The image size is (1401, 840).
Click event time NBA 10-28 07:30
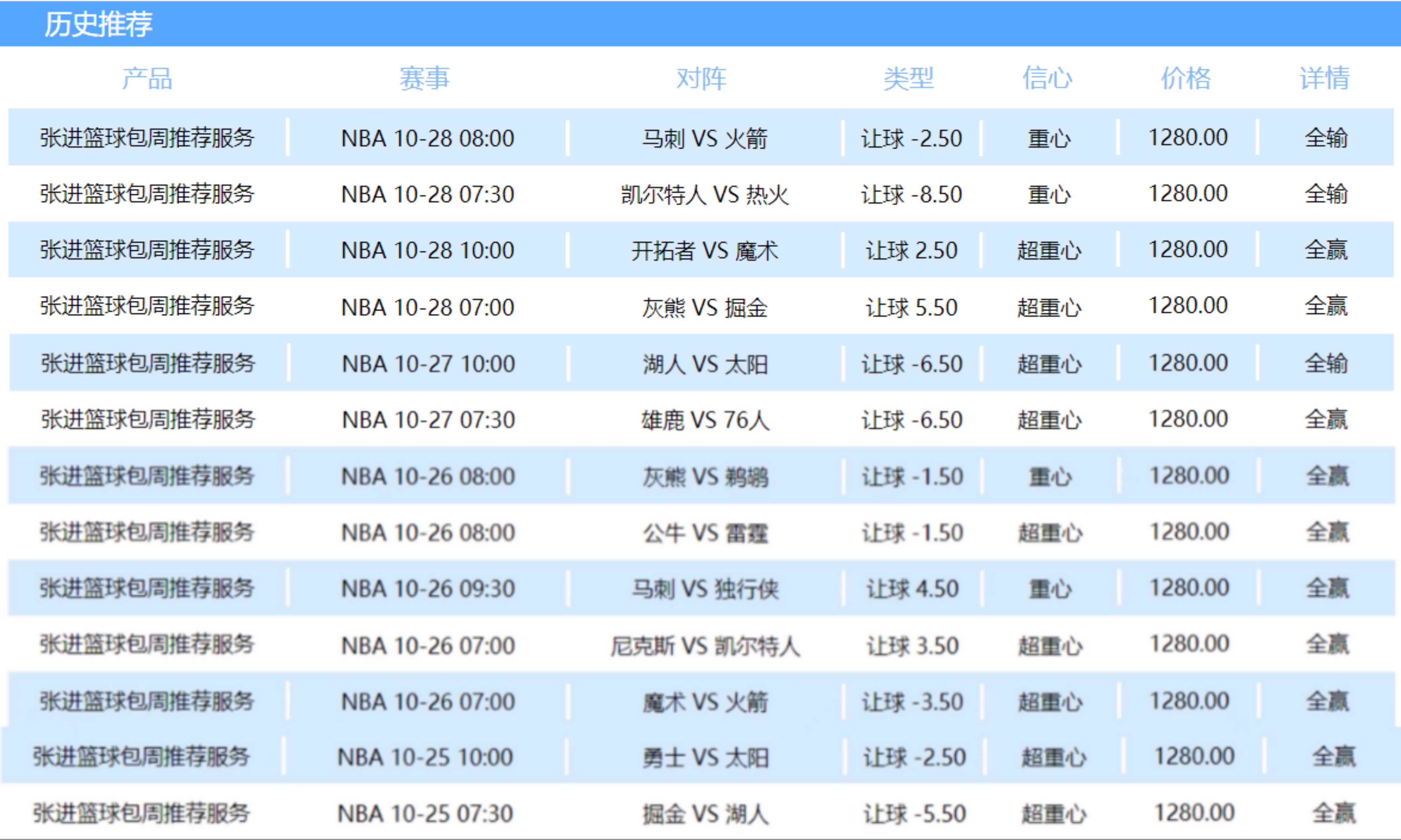pos(427,194)
